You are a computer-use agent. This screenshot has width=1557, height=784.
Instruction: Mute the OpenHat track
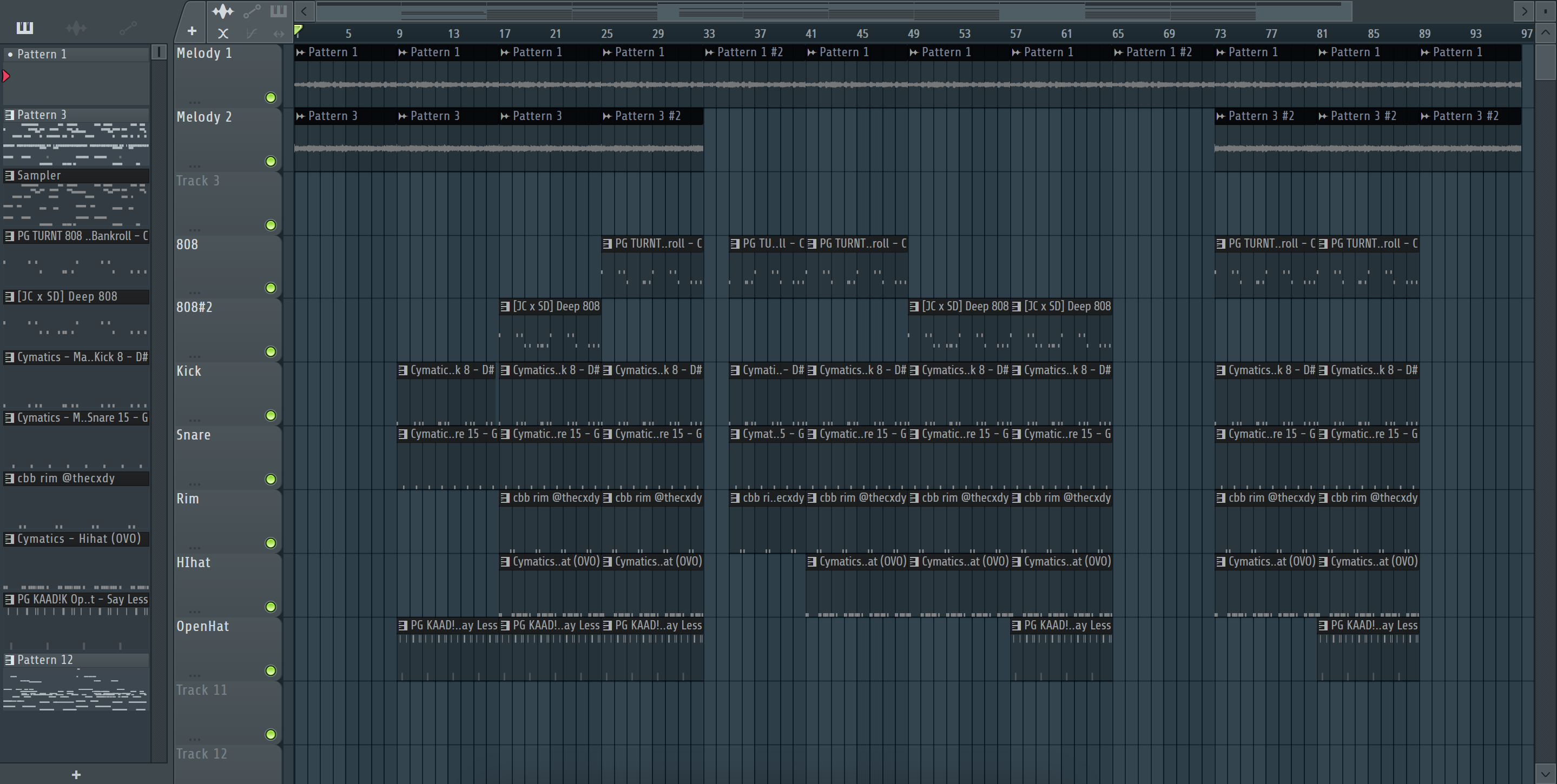271,670
